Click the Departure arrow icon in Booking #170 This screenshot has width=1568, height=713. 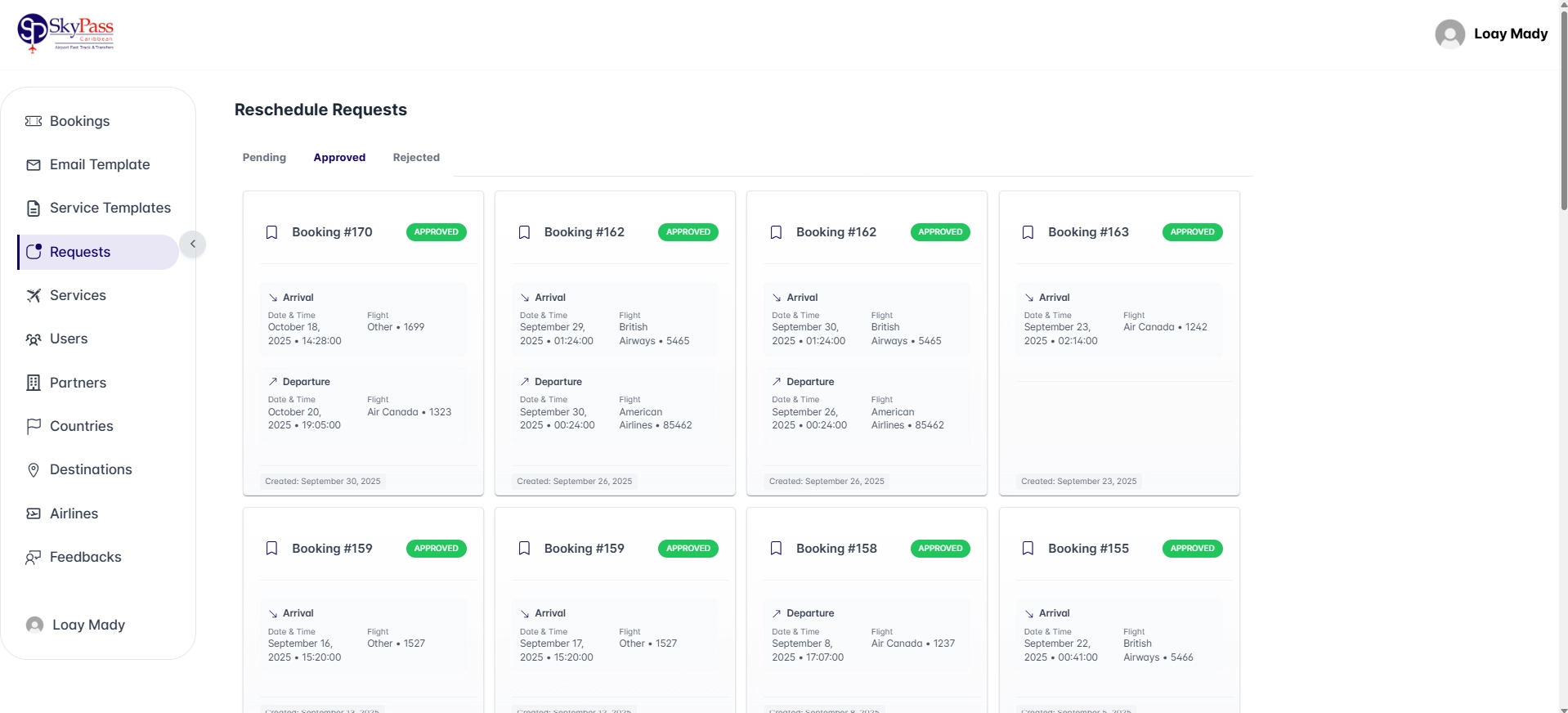pyautogui.click(x=273, y=382)
